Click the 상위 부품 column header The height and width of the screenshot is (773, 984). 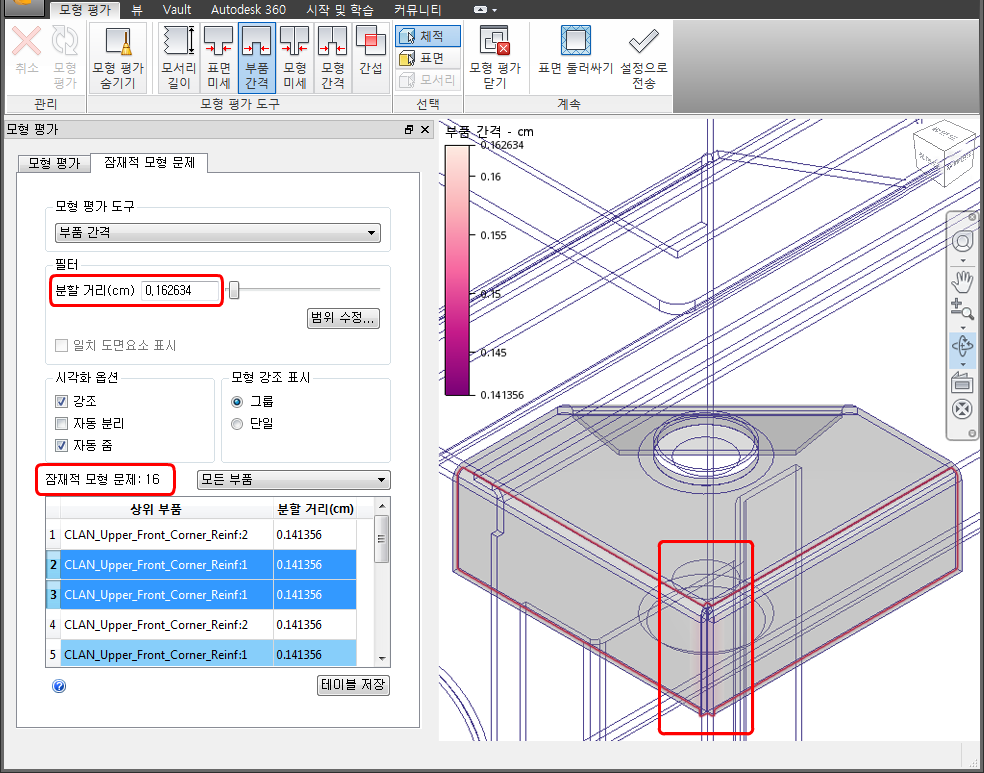[167, 509]
